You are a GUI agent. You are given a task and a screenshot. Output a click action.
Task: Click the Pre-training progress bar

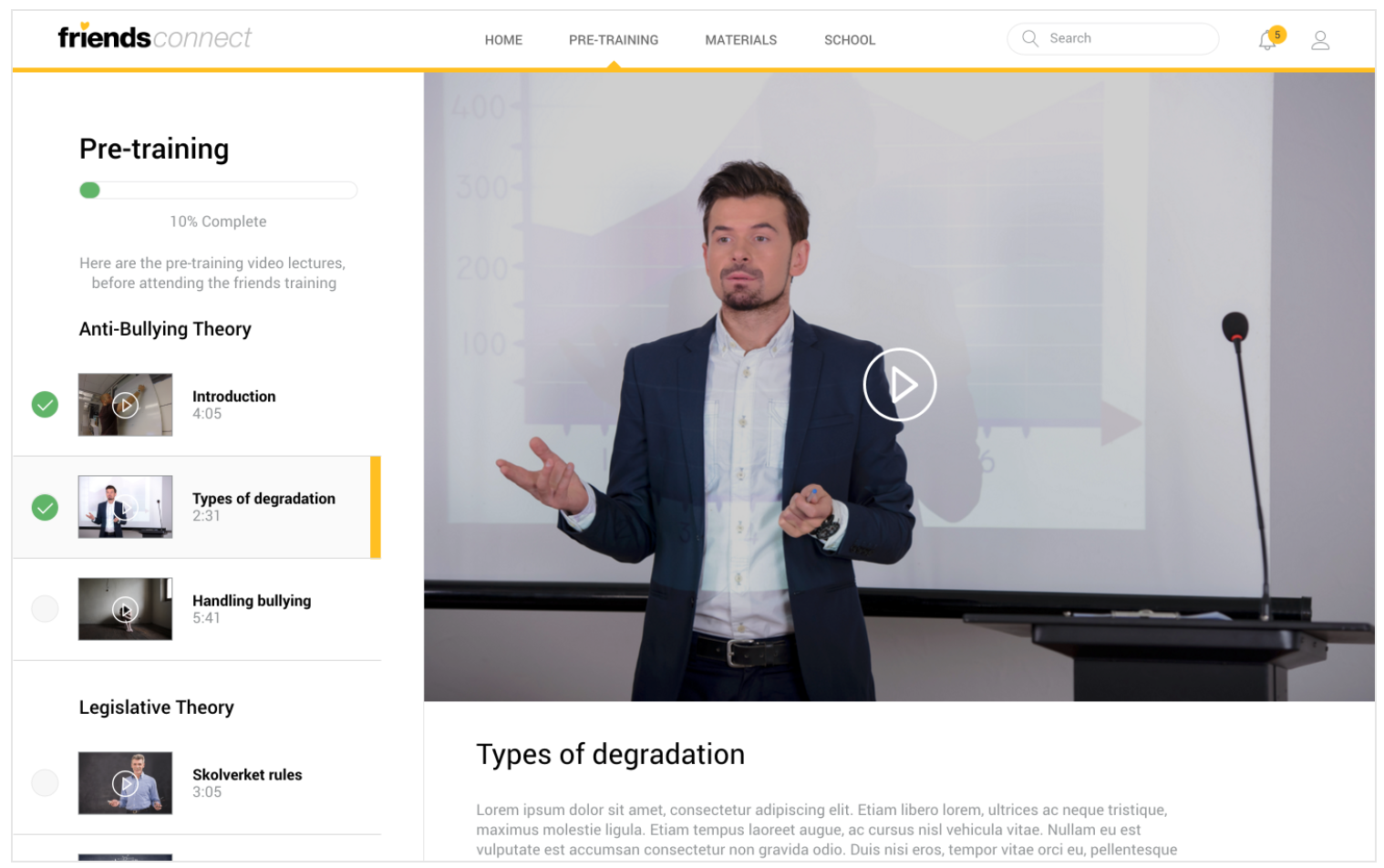pyautogui.click(x=218, y=190)
